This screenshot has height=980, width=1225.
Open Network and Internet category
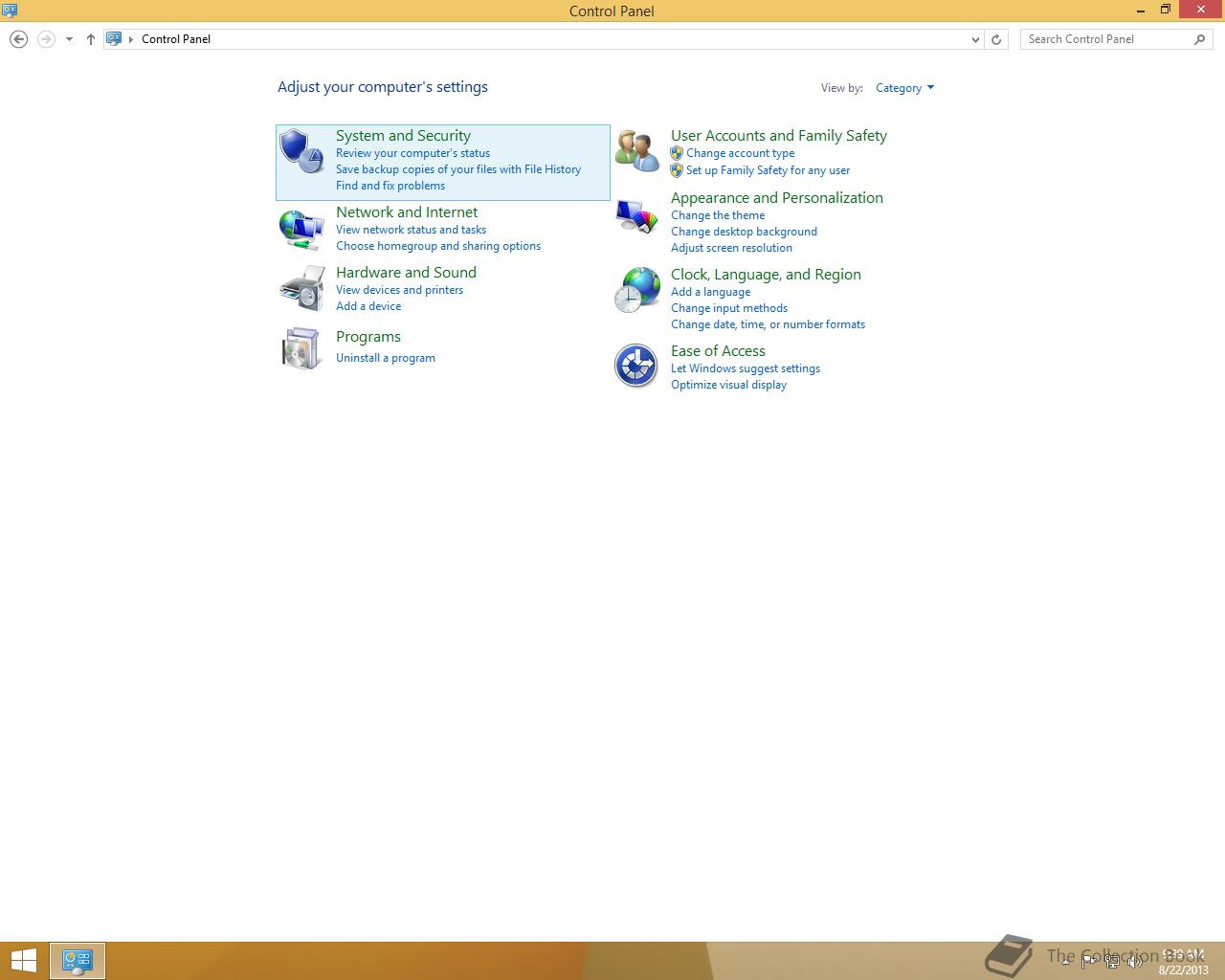pyautogui.click(x=407, y=212)
